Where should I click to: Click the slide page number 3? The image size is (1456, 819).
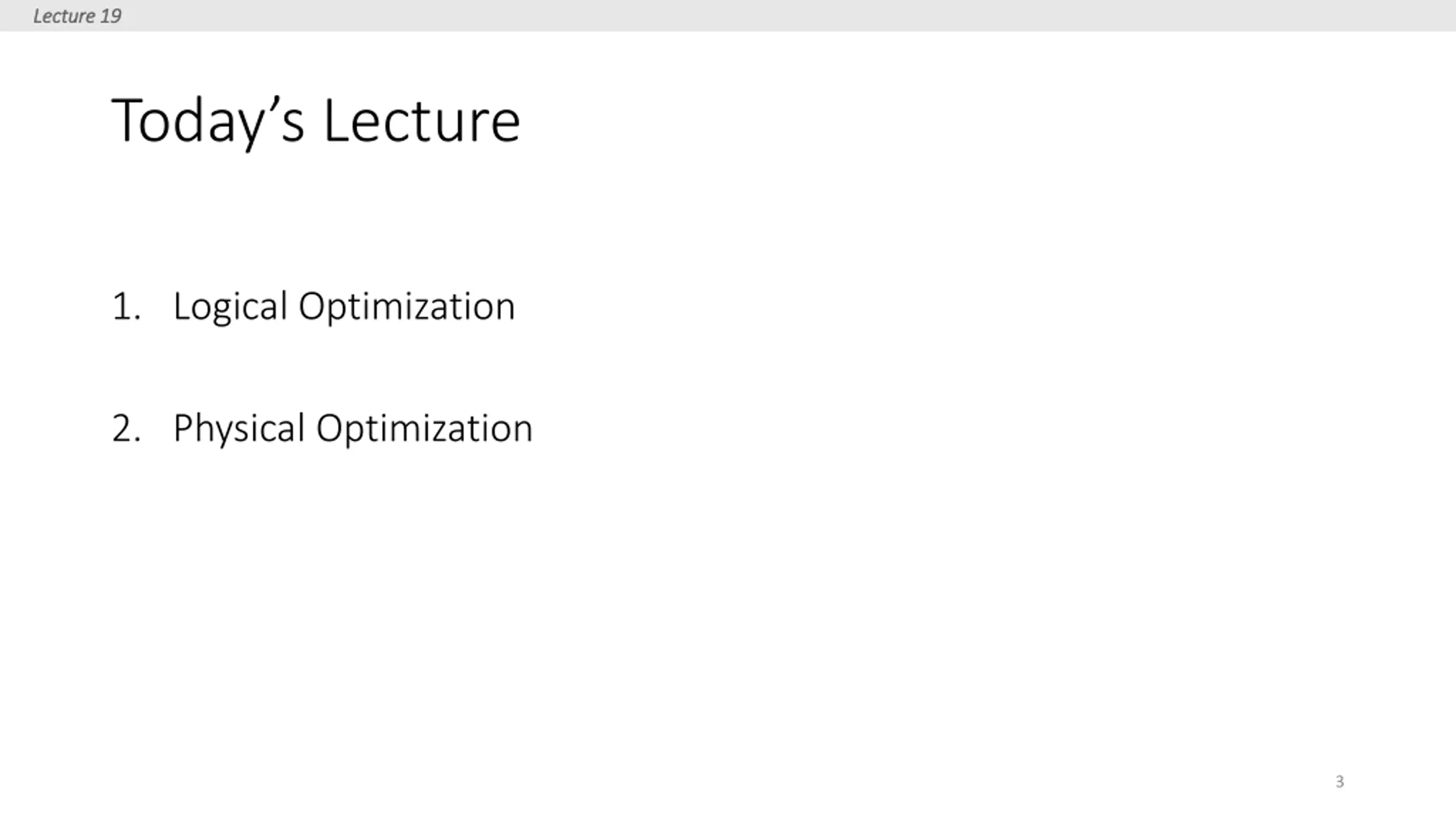pyautogui.click(x=1339, y=781)
